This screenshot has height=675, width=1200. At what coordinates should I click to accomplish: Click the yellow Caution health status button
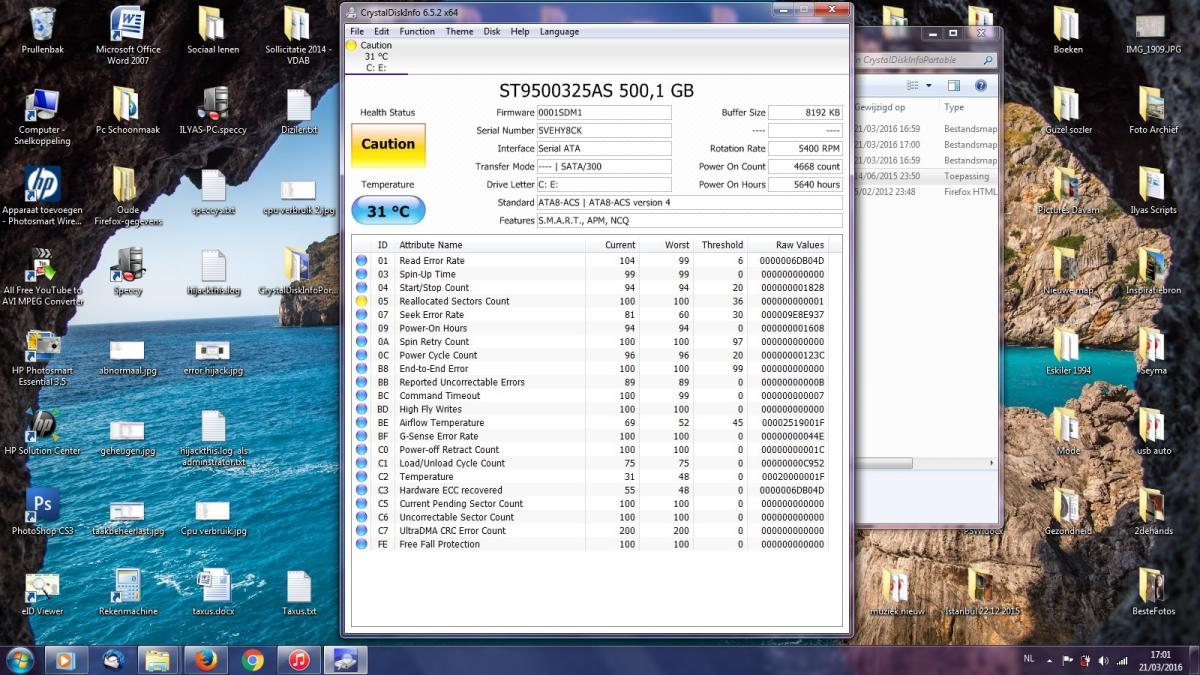click(388, 144)
